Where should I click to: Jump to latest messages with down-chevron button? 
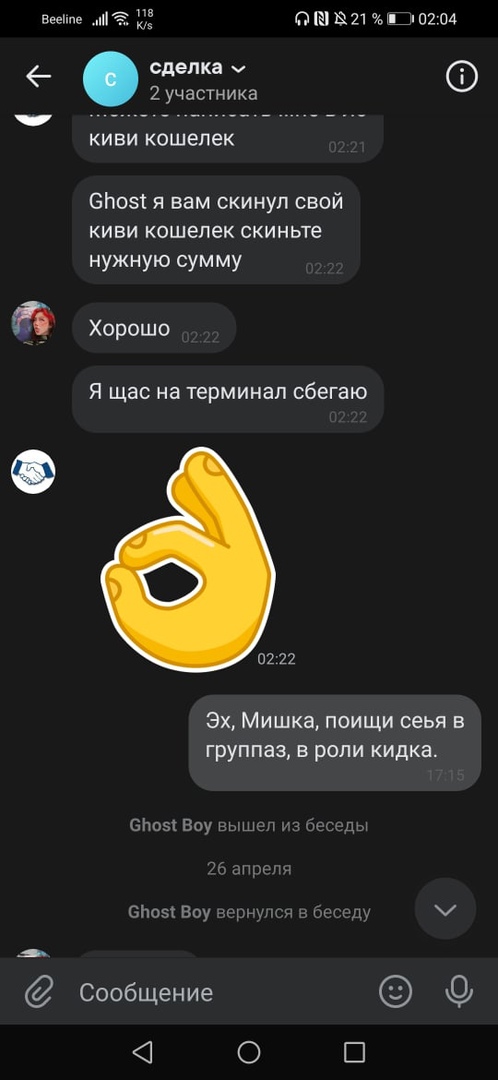pos(445,909)
